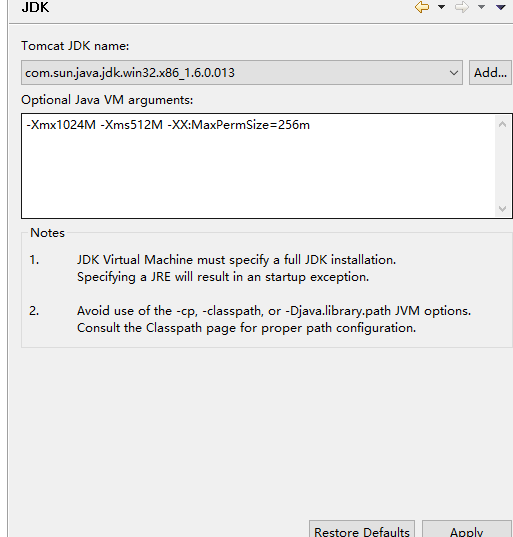513x537 pixels.
Task: Click the greyed forward navigation arrow
Action: [462, 7]
